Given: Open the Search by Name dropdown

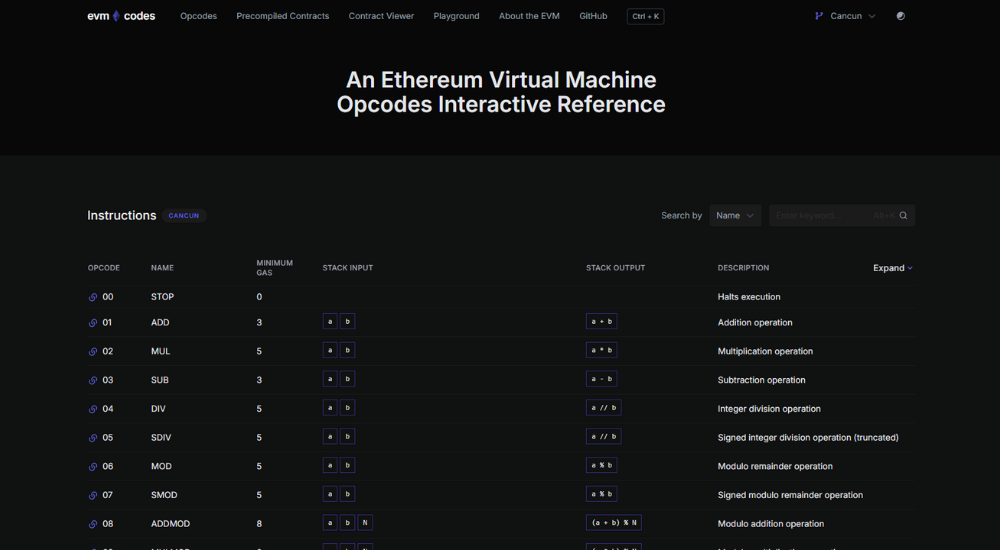Looking at the screenshot, I should (735, 216).
